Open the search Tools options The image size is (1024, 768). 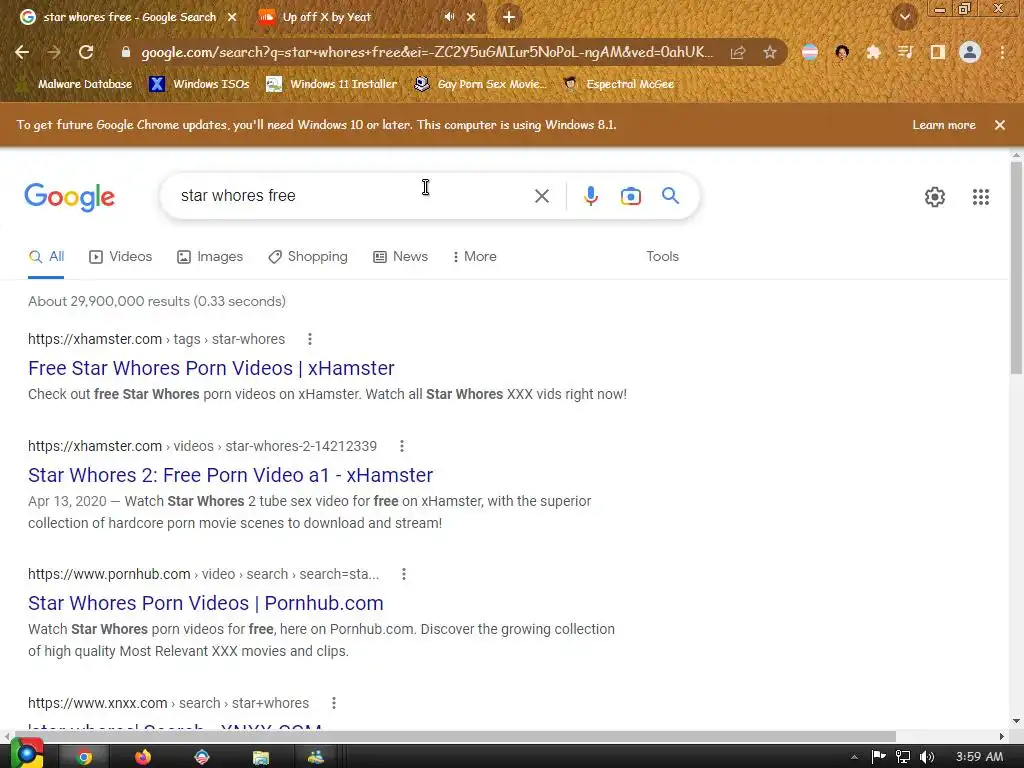pos(662,257)
